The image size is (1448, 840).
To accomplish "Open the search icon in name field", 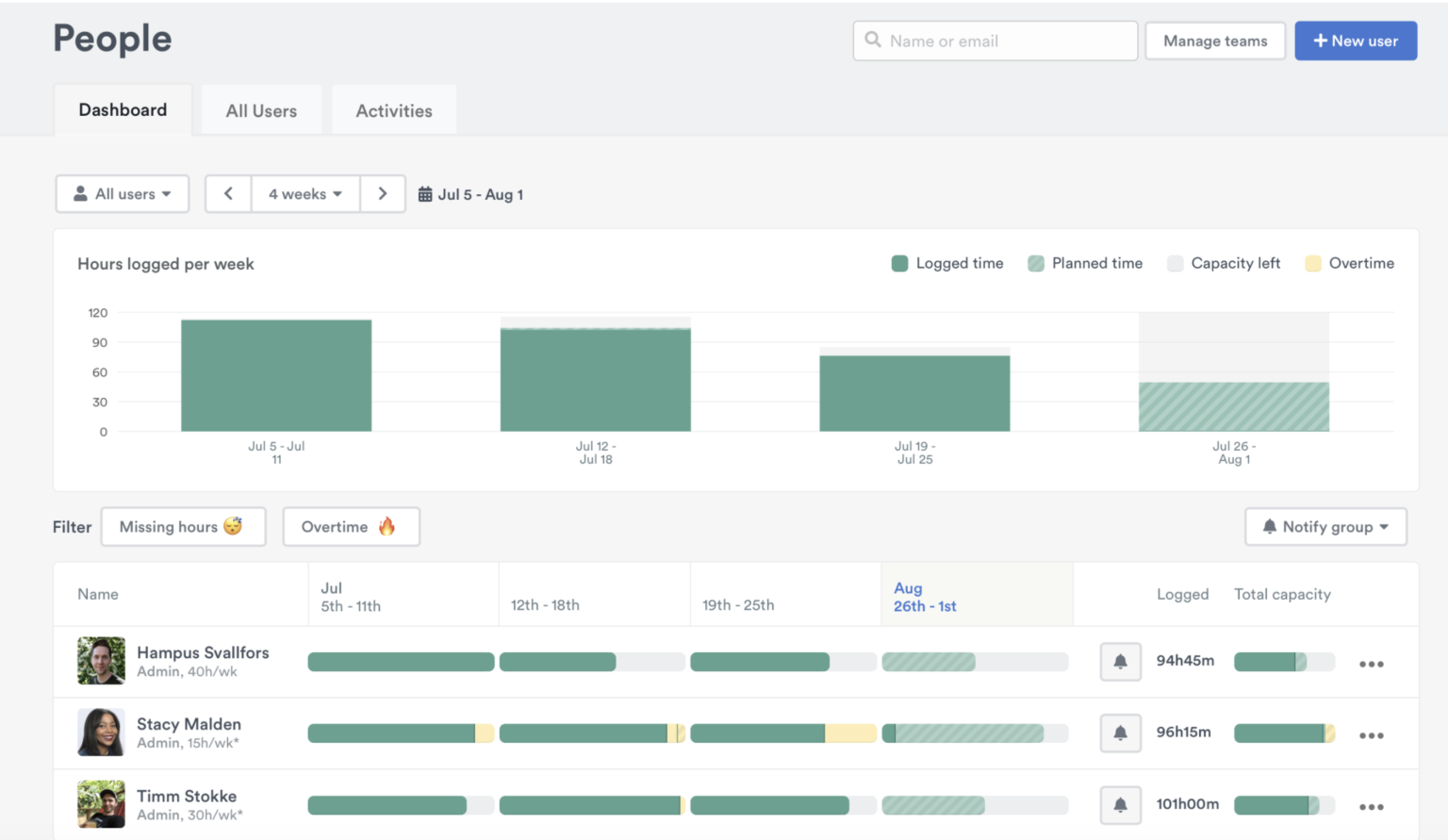I will point(874,41).
